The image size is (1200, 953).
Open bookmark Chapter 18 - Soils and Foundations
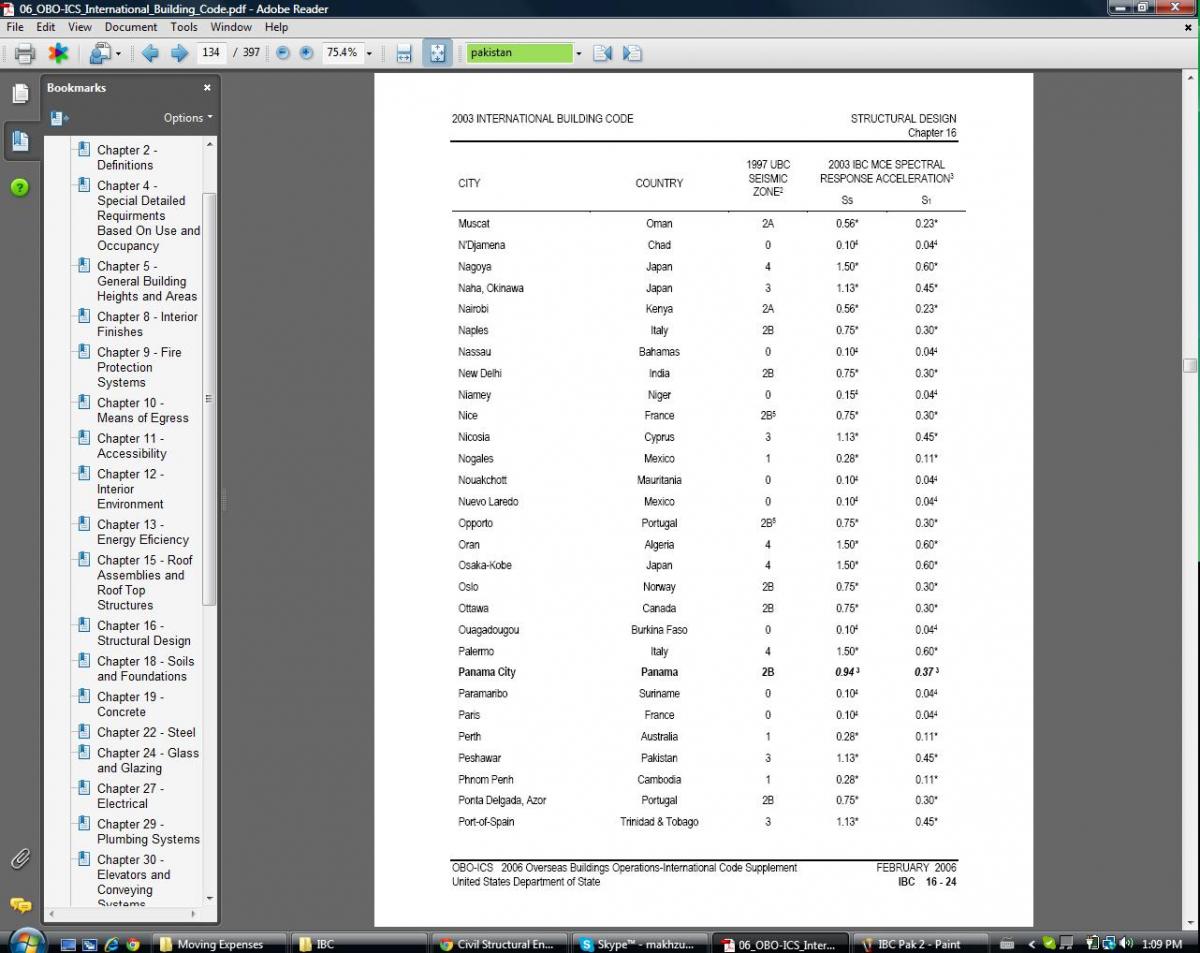(x=146, y=668)
